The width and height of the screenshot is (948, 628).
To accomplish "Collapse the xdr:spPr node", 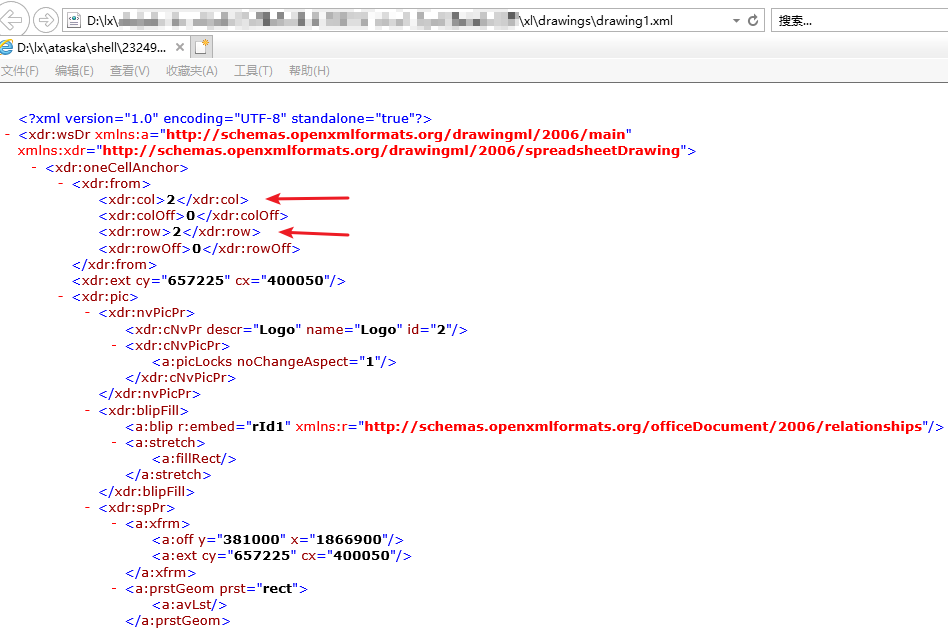I will (x=87, y=508).
